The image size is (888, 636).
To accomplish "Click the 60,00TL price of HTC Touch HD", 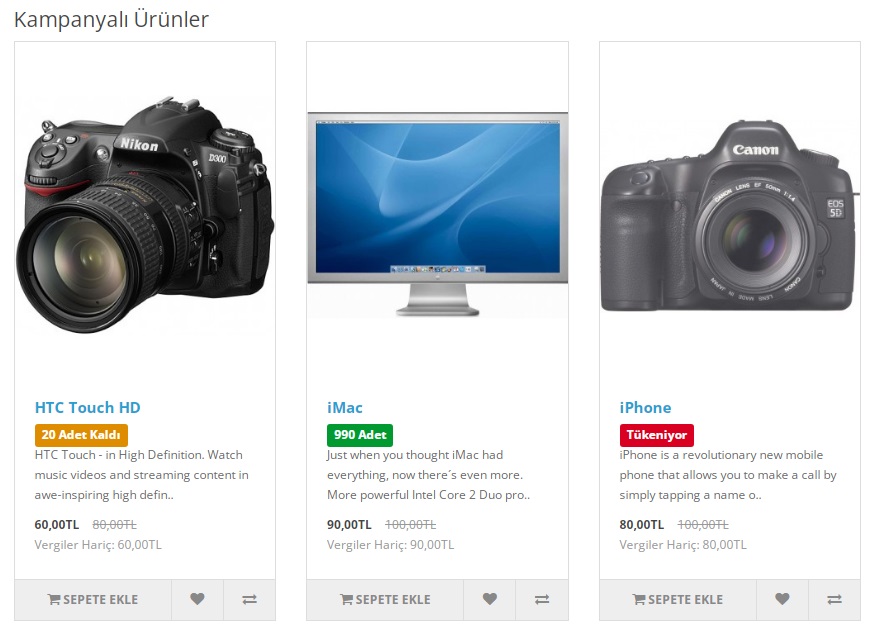I will tap(57, 524).
